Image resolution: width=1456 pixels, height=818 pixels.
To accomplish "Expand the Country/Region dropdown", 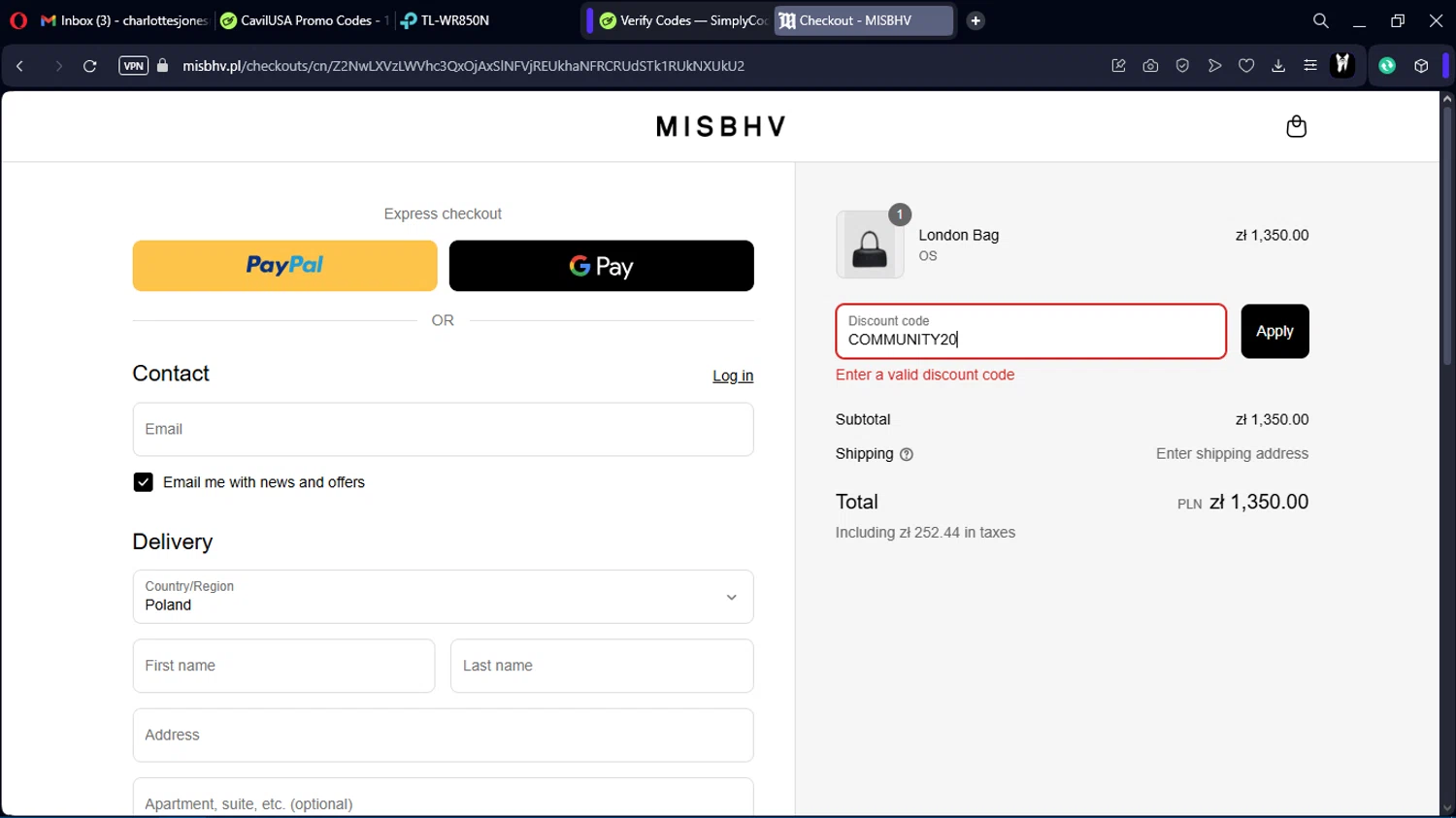I will [x=443, y=597].
